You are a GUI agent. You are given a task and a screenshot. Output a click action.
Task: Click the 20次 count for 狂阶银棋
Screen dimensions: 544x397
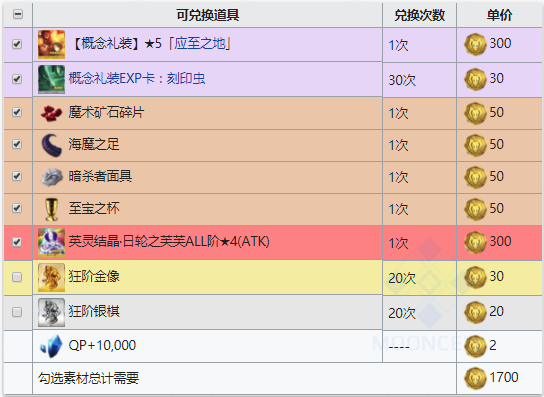402,313
